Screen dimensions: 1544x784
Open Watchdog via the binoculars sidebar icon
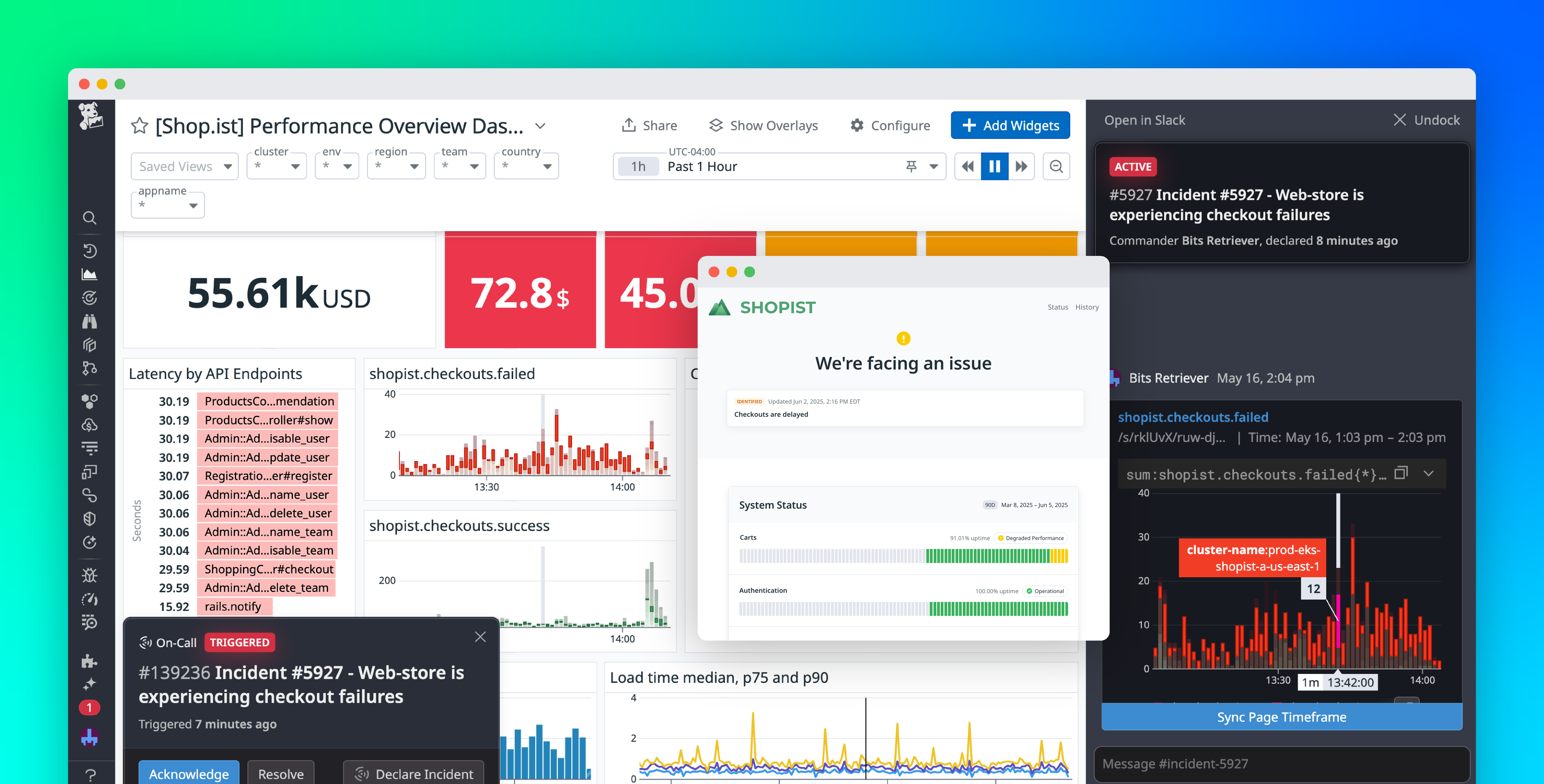90,322
